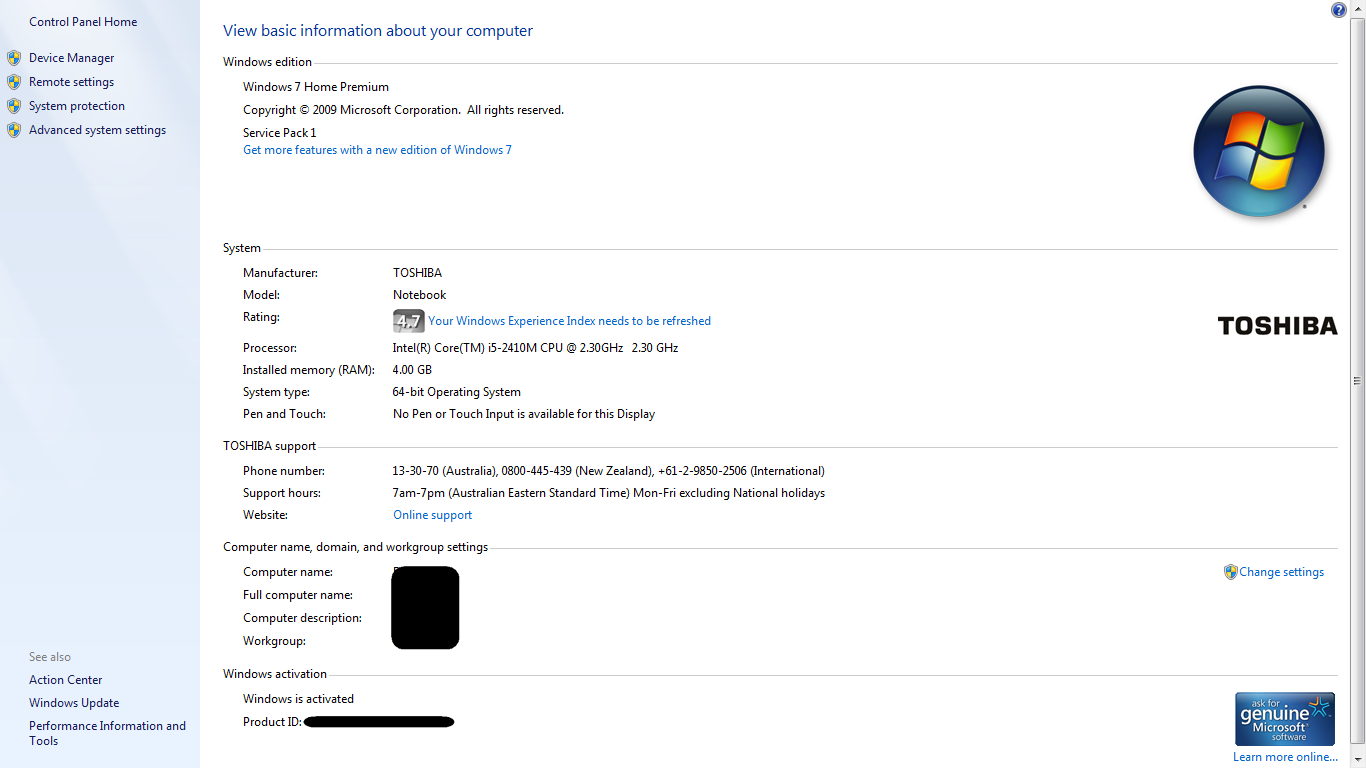
Task: Click the installed memory value 4.00 GB
Action: (412, 370)
